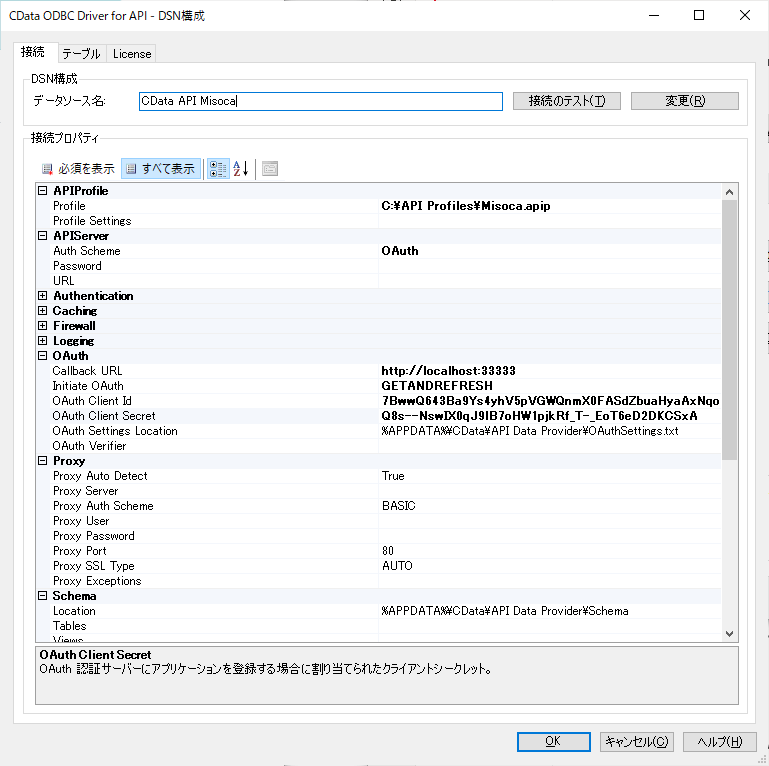Click the categorized view toolbar icon
This screenshot has width=769, height=766.
click(218, 169)
